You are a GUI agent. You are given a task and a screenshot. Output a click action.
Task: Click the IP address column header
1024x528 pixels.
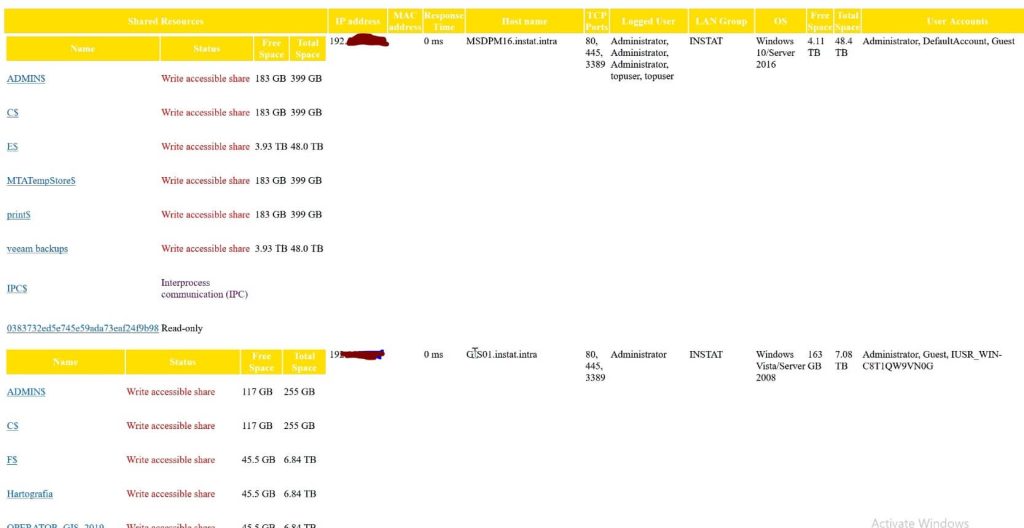click(x=358, y=21)
